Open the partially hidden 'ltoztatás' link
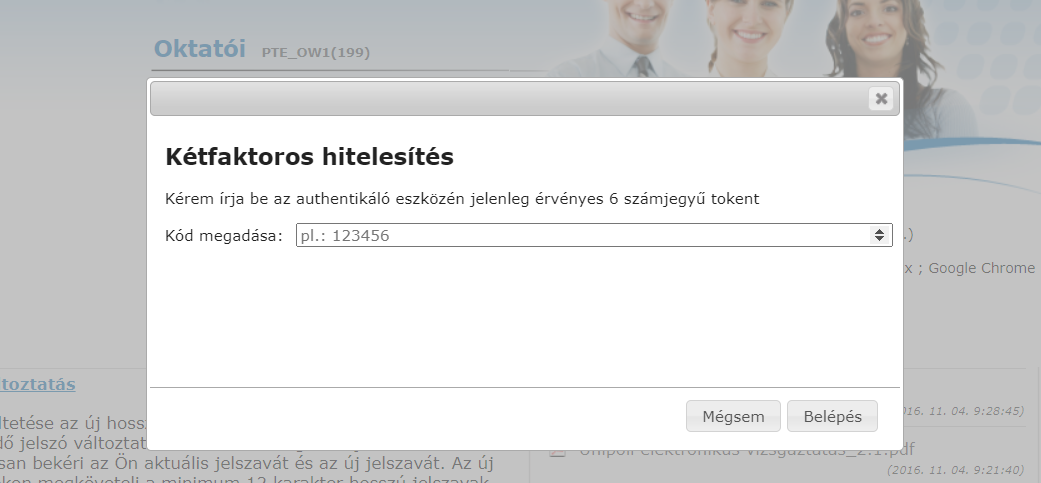This screenshot has height=483, width=1041. point(37,385)
